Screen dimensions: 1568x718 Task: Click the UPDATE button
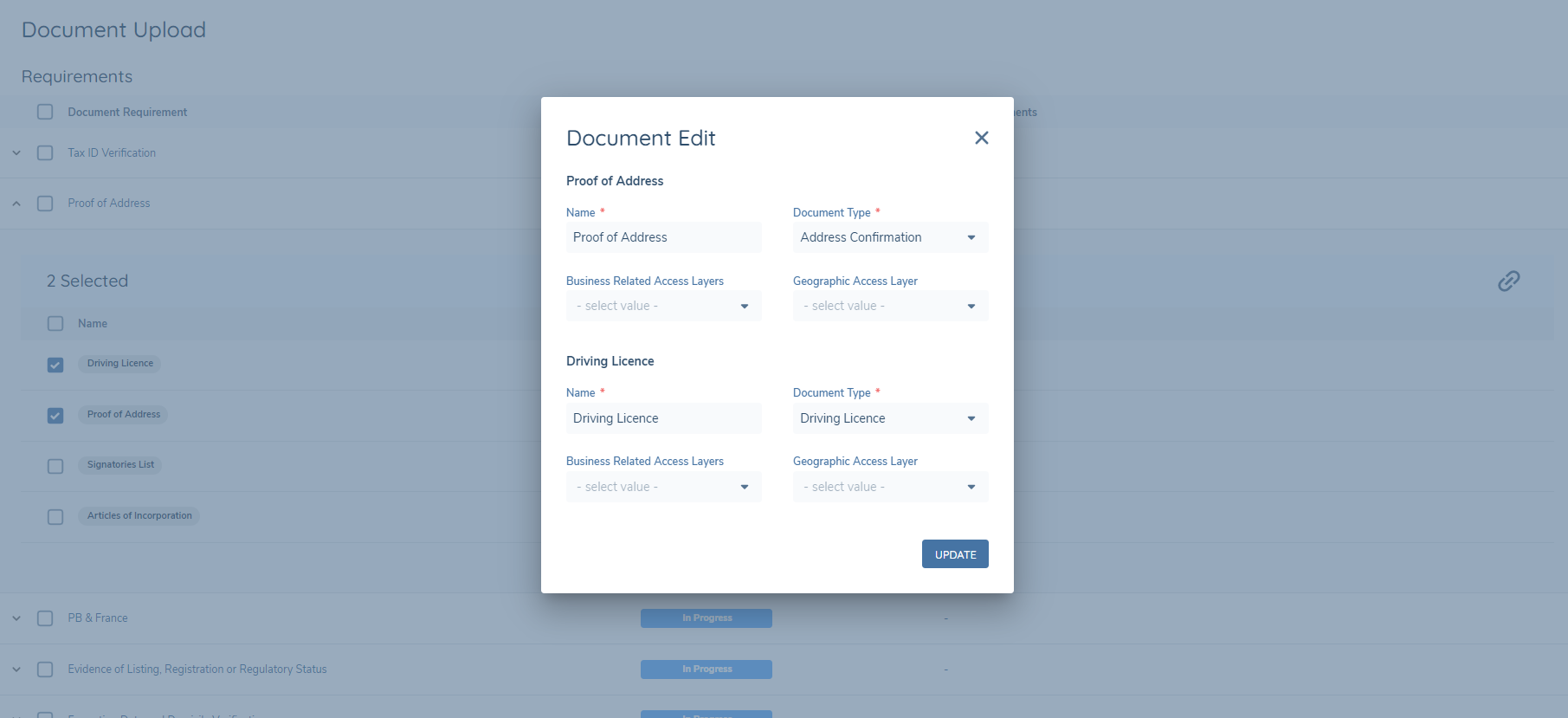(955, 554)
